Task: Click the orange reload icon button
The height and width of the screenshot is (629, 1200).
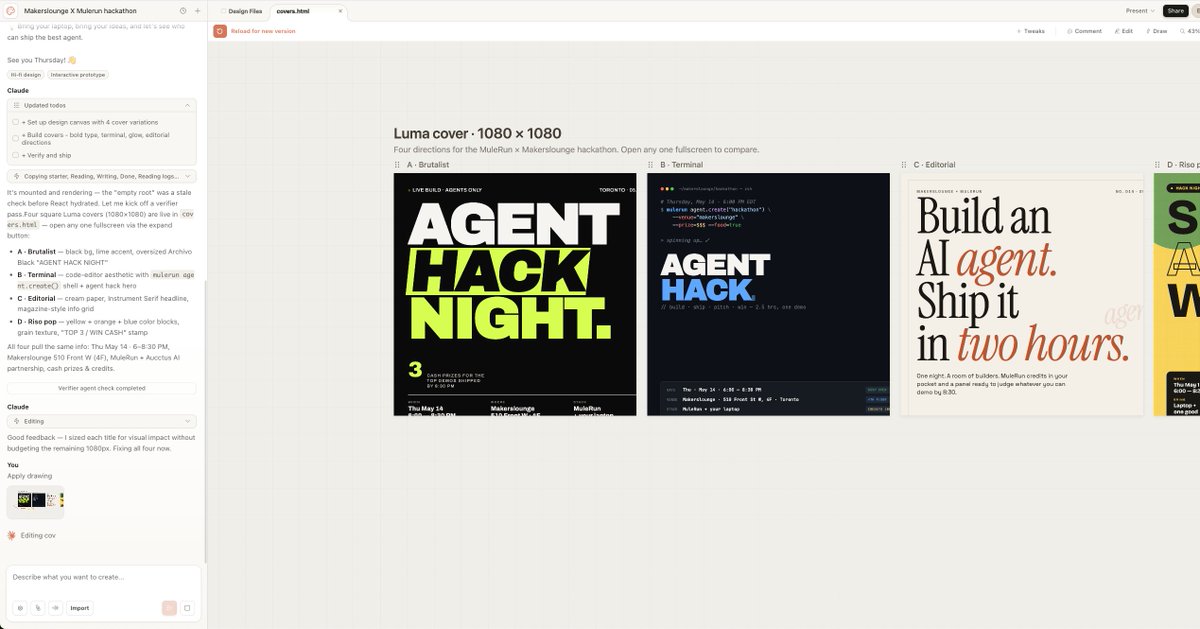Action: pos(219,31)
